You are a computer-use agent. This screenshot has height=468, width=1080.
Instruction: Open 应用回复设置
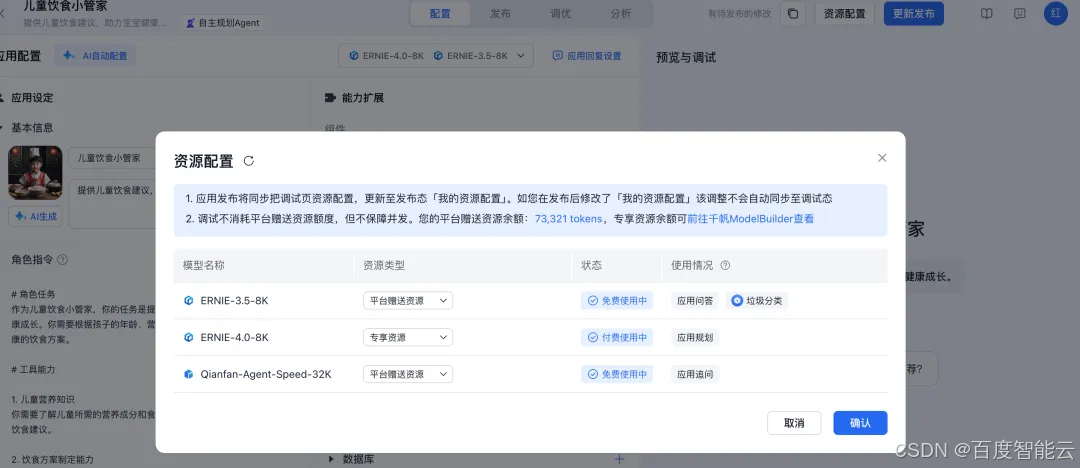(x=587, y=56)
